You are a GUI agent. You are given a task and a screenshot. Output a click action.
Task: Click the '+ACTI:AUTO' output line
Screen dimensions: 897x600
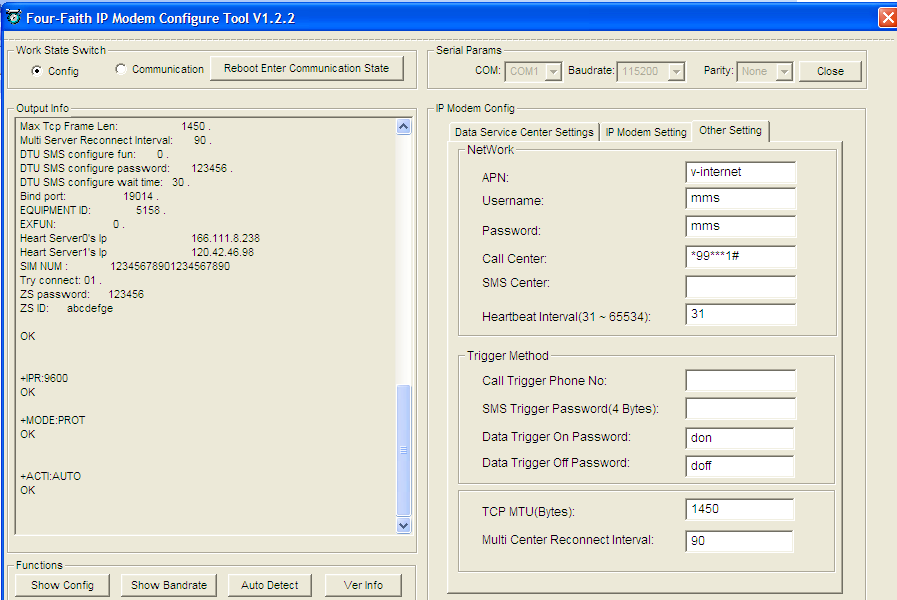click(x=50, y=476)
